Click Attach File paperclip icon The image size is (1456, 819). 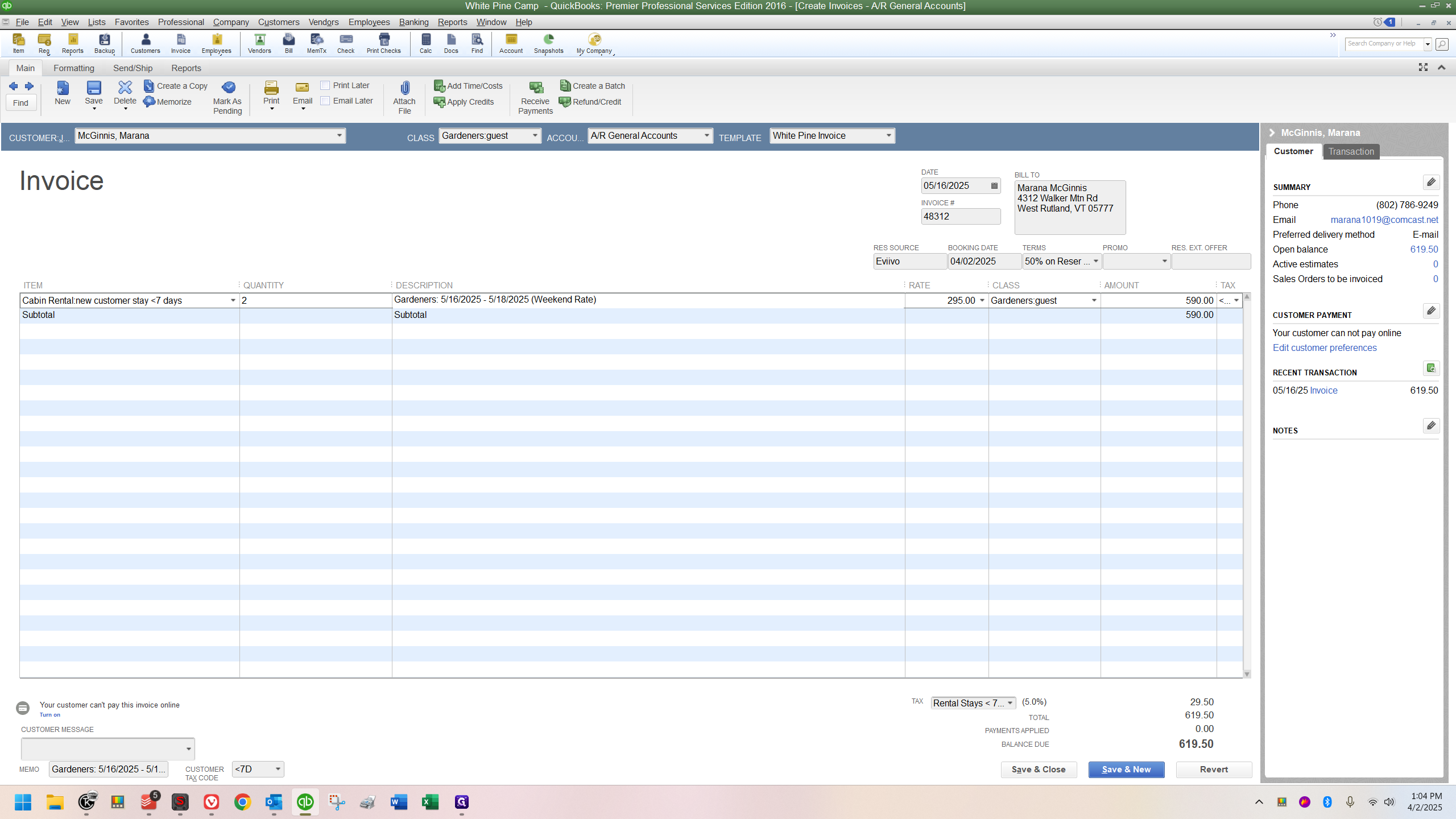(x=404, y=98)
